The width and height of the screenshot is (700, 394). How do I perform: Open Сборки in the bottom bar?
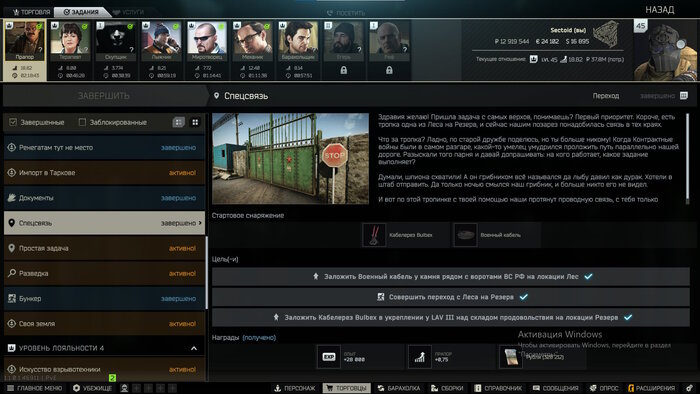(x=447, y=388)
